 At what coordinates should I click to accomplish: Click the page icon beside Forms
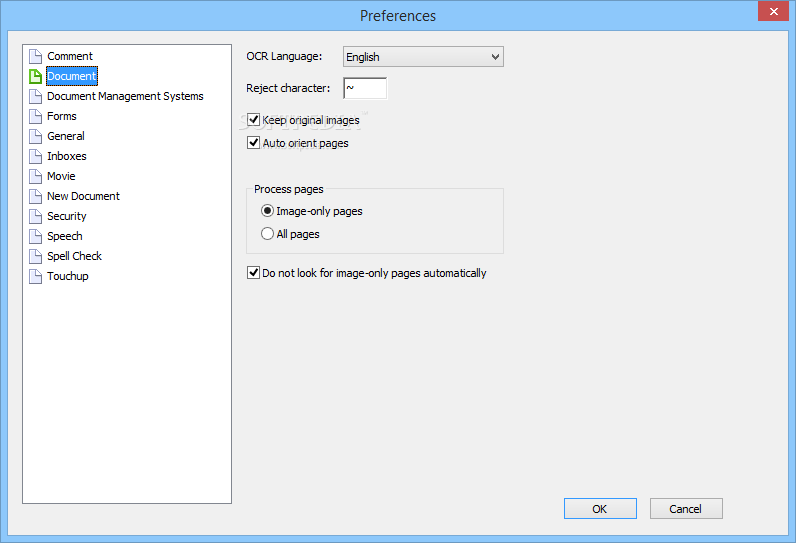coord(35,116)
